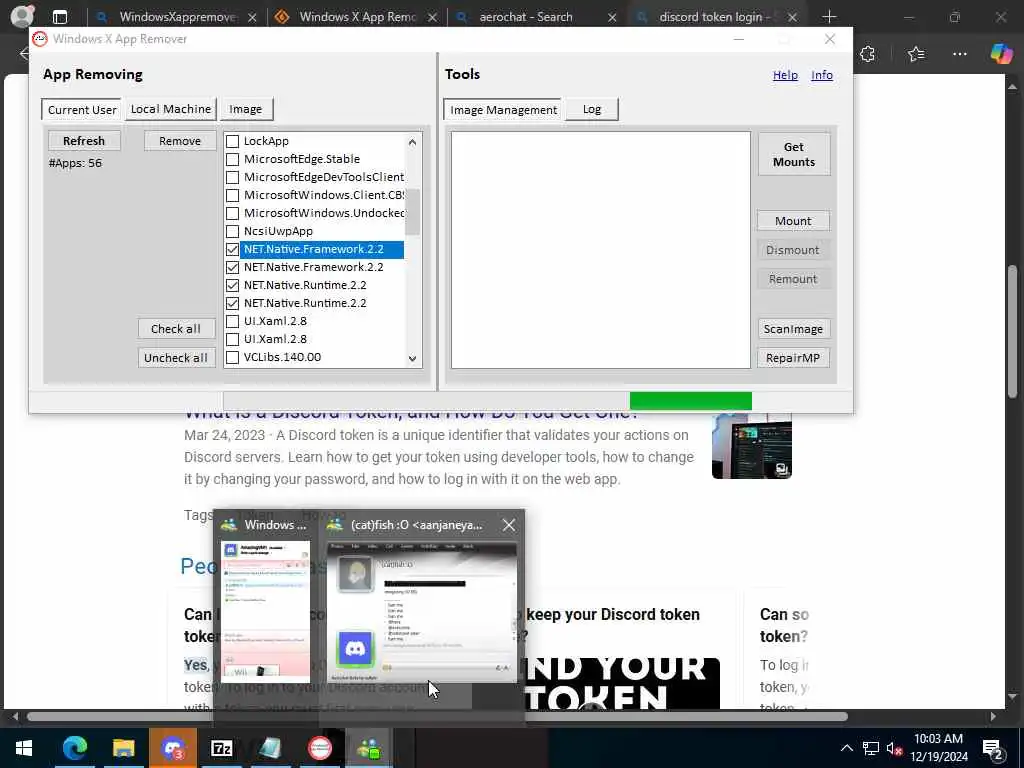This screenshot has height=768, width=1024.
Task: Open Edge favorites star icon
Action: [916, 54]
